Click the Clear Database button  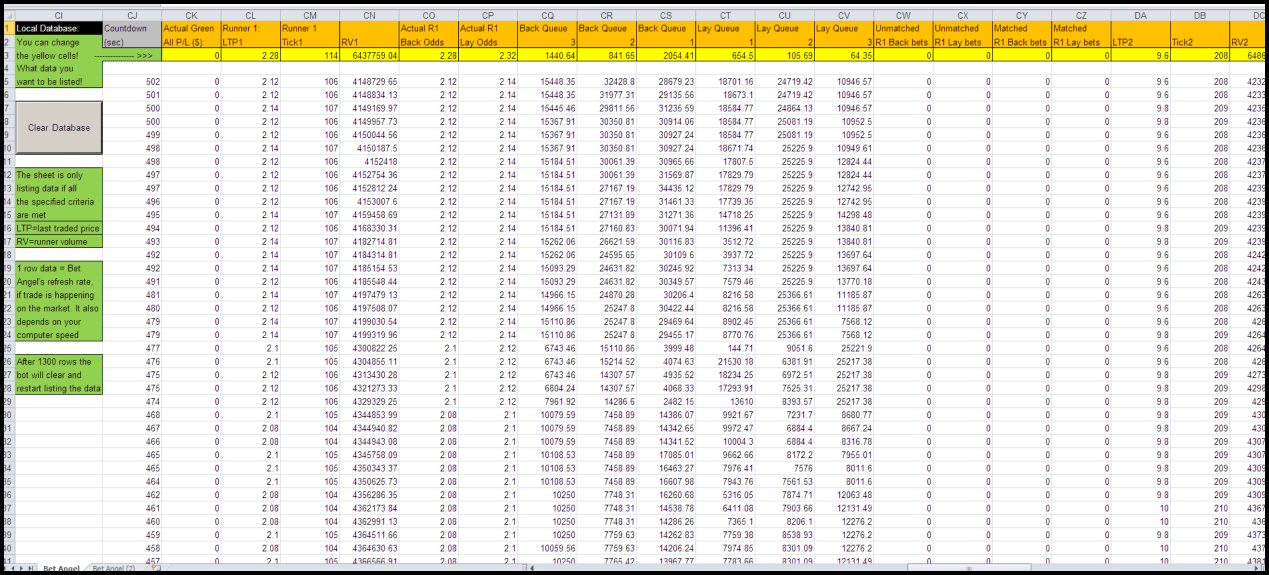tap(59, 128)
